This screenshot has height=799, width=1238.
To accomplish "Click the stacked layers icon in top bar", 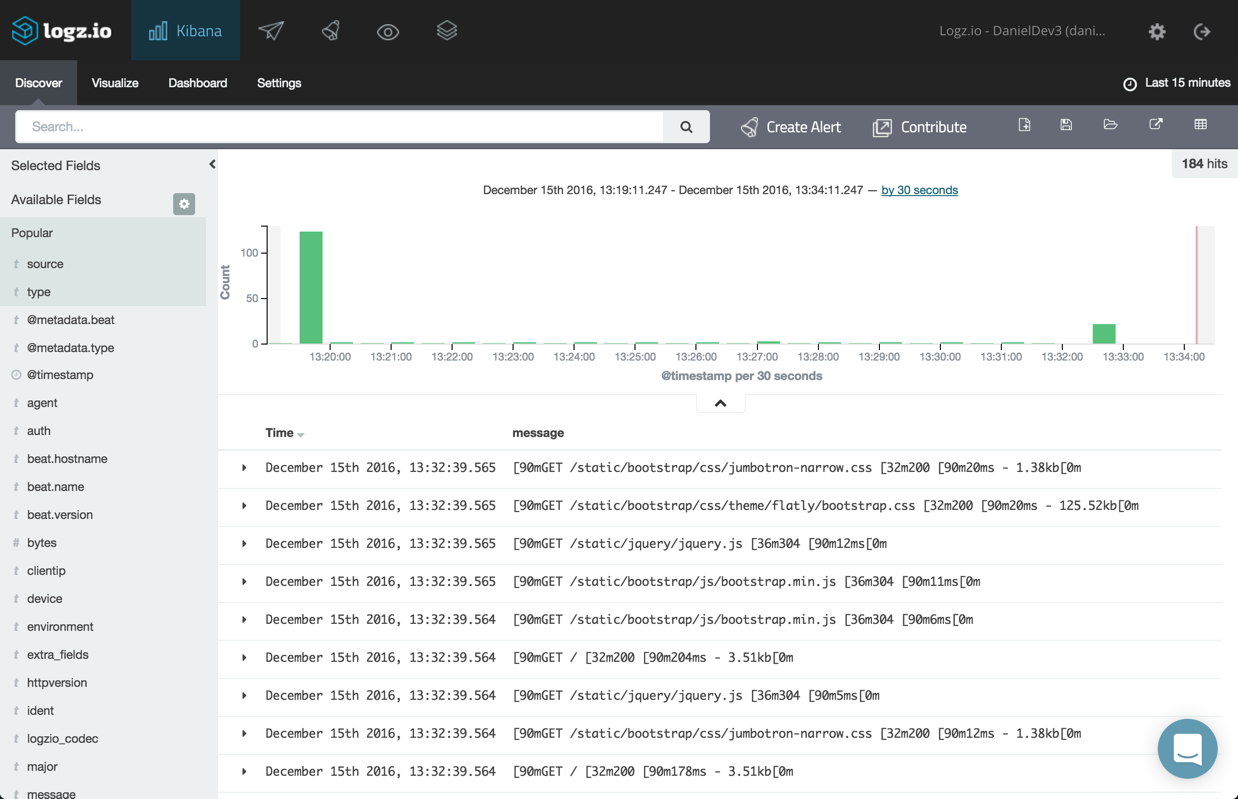I will 447,31.
